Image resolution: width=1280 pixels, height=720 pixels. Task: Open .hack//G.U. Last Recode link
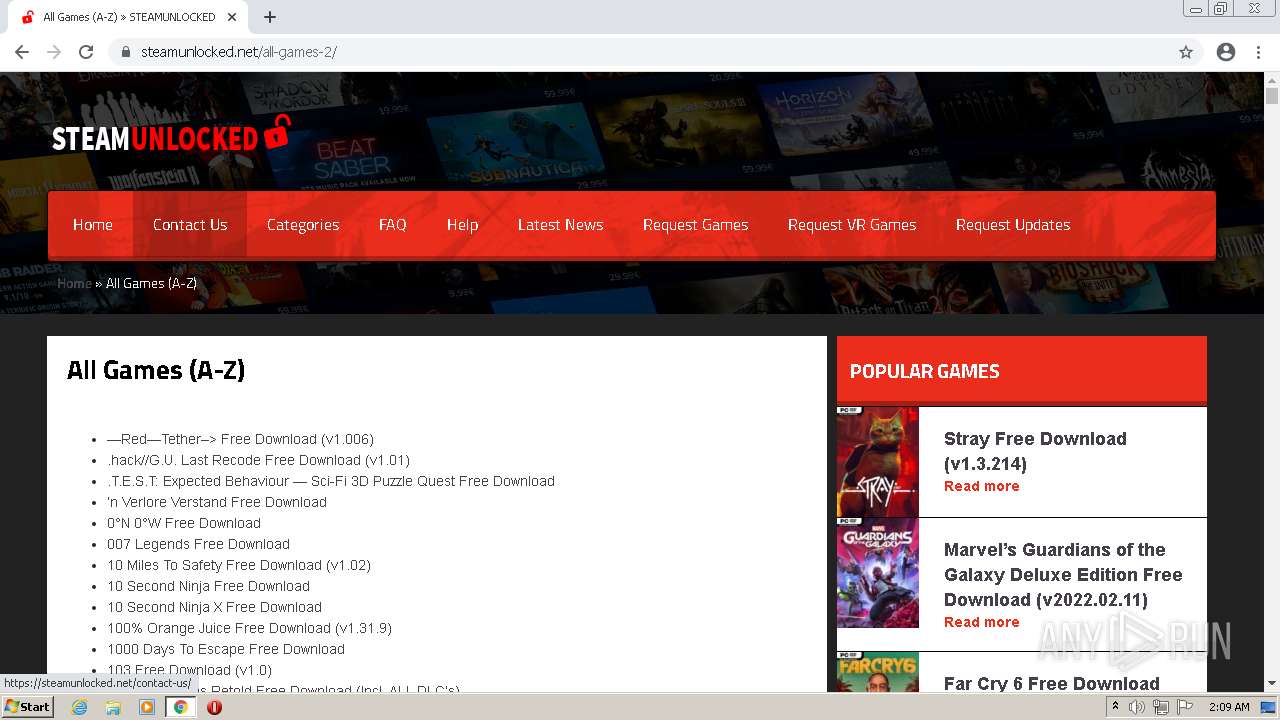coord(258,460)
